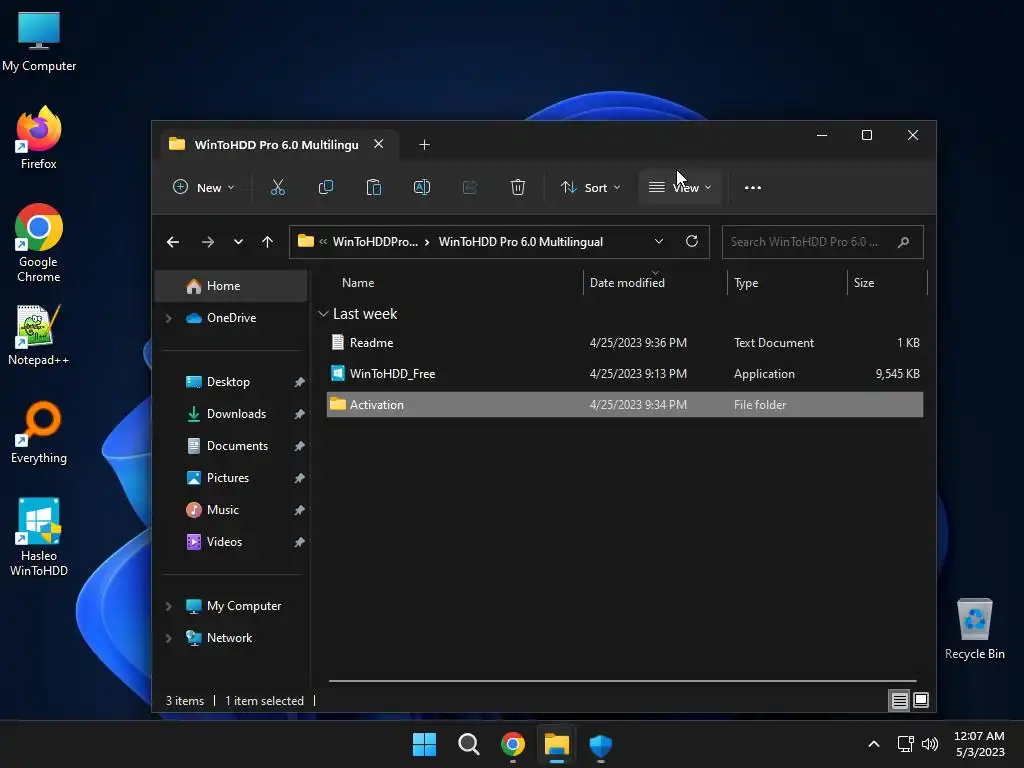Open the See more ellipsis menu
The height and width of the screenshot is (768, 1024).
752,187
